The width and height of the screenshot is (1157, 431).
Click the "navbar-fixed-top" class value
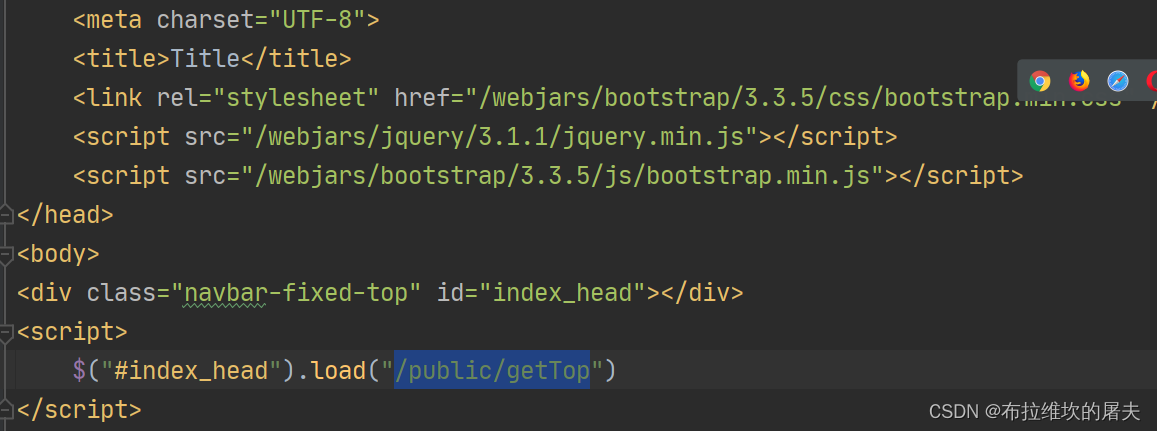[296, 294]
